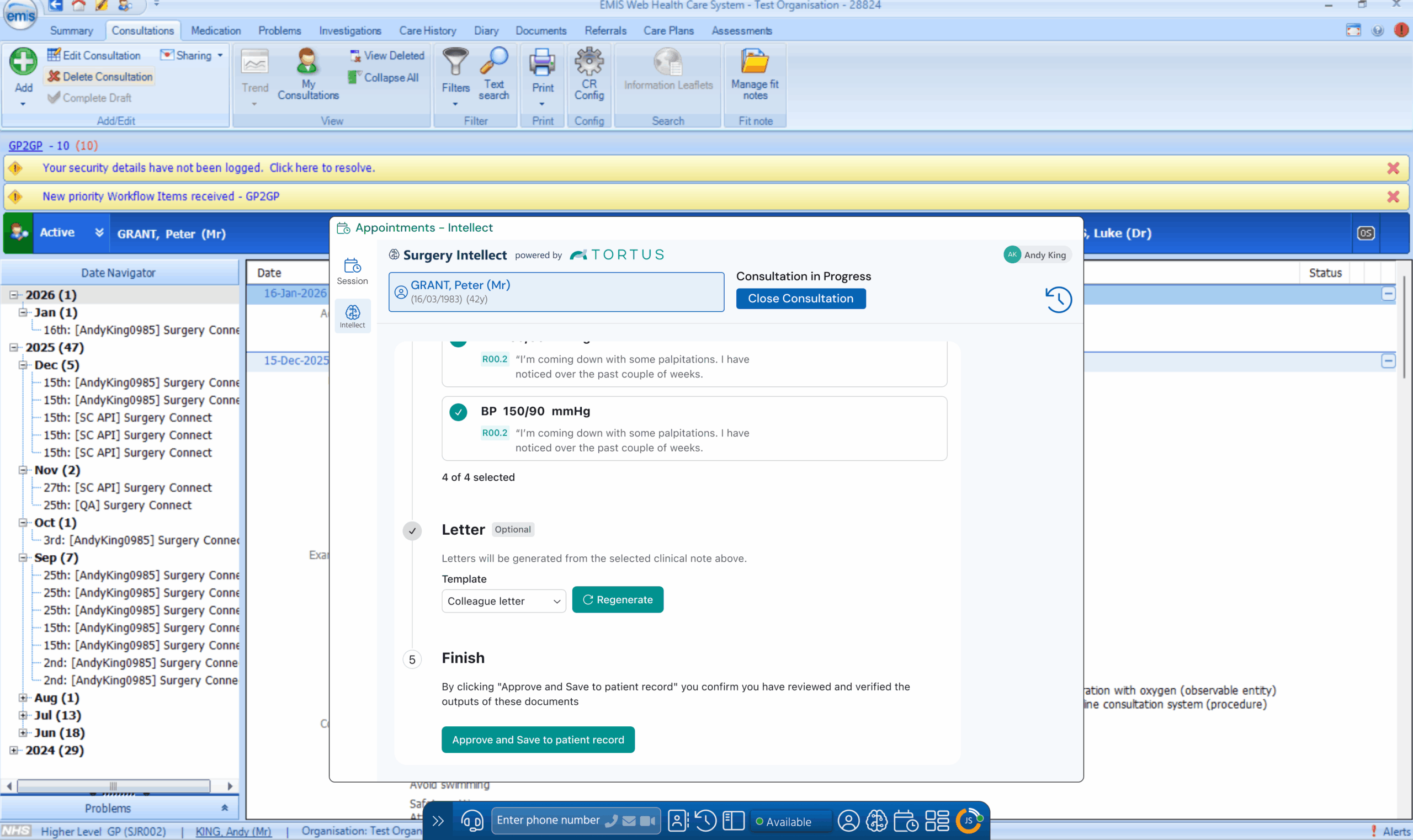The height and width of the screenshot is (840, 1413).
Task: Delete Consultation using the red X icon
Action: click(x=55, y=76)
